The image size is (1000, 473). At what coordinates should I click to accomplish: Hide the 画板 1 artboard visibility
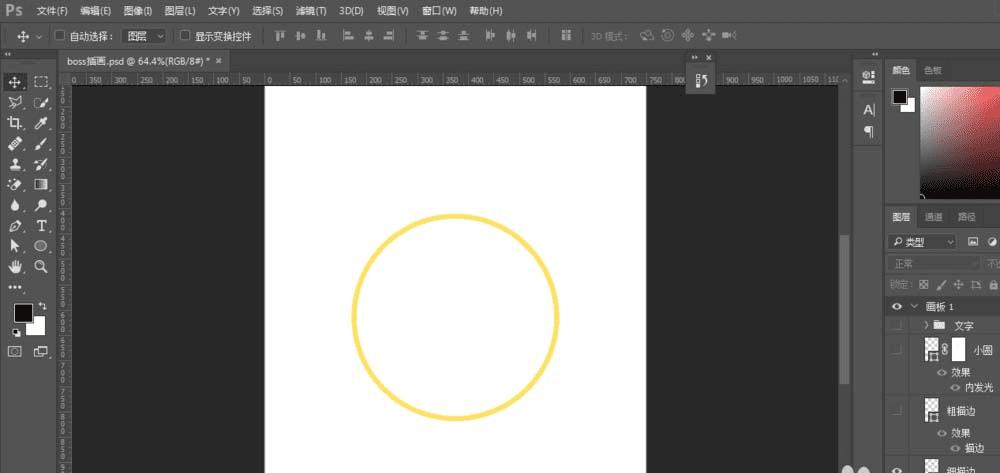pyautogui.click(x=897, y=307)
